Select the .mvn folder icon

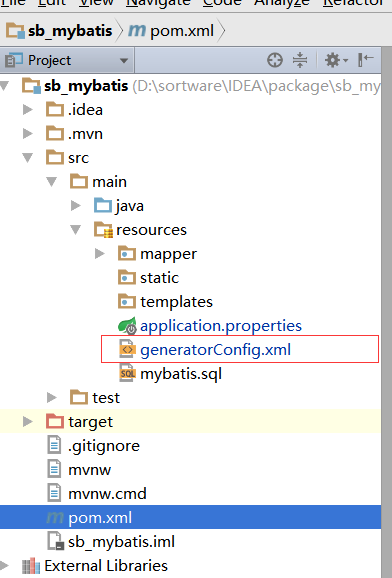pyautogui.click(x=55, y=133)
